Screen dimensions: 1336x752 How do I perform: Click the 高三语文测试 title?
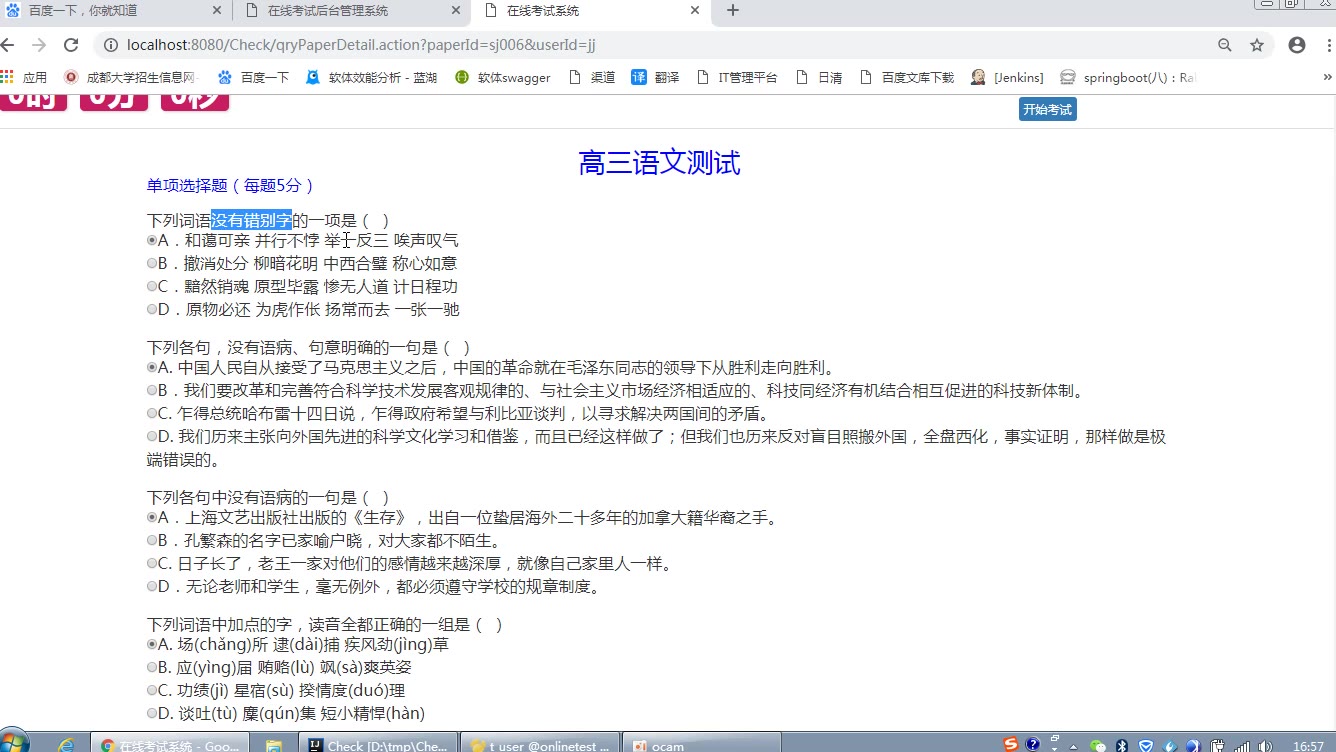(659, 163)
